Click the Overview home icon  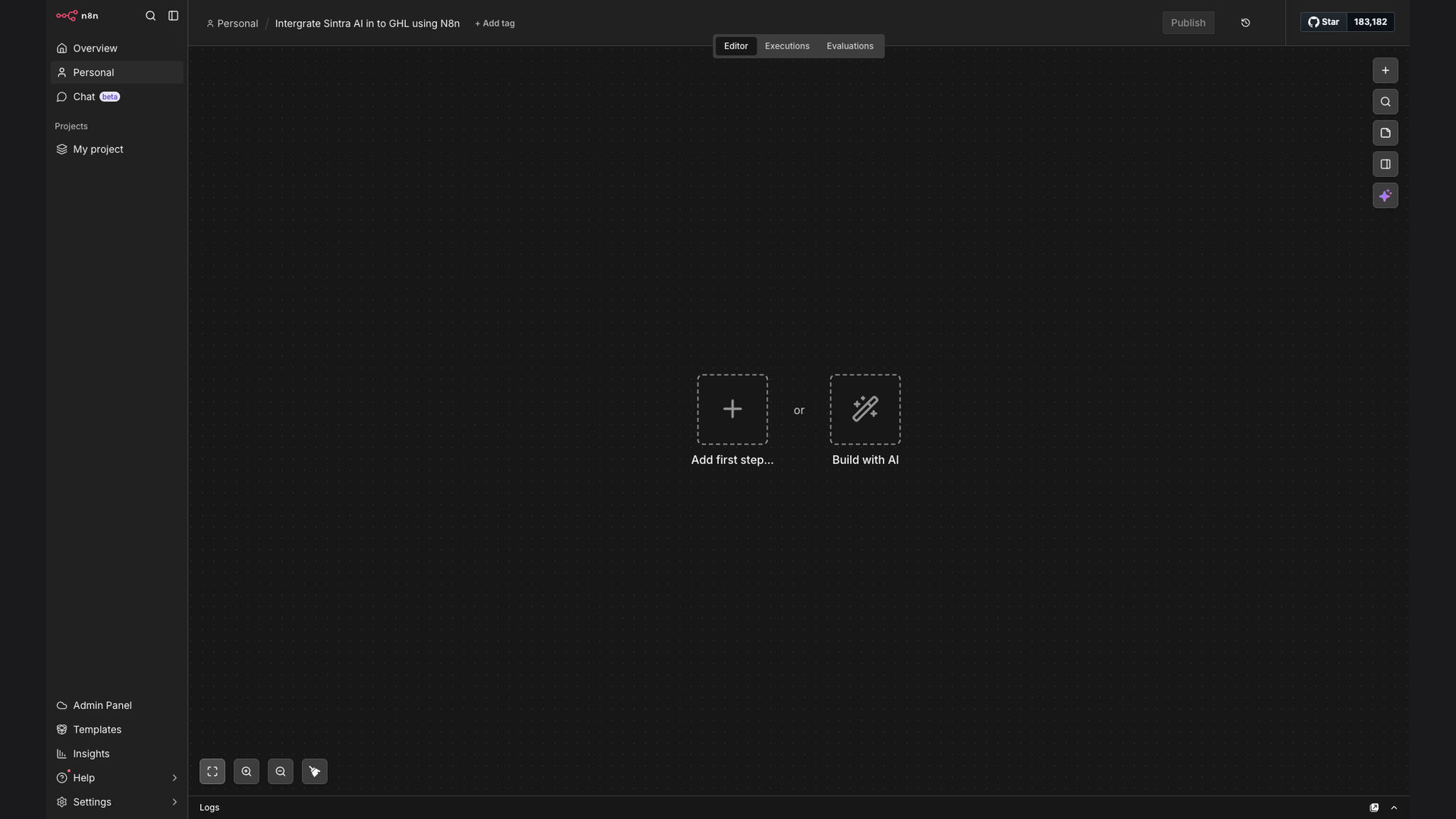click(62, 48)
